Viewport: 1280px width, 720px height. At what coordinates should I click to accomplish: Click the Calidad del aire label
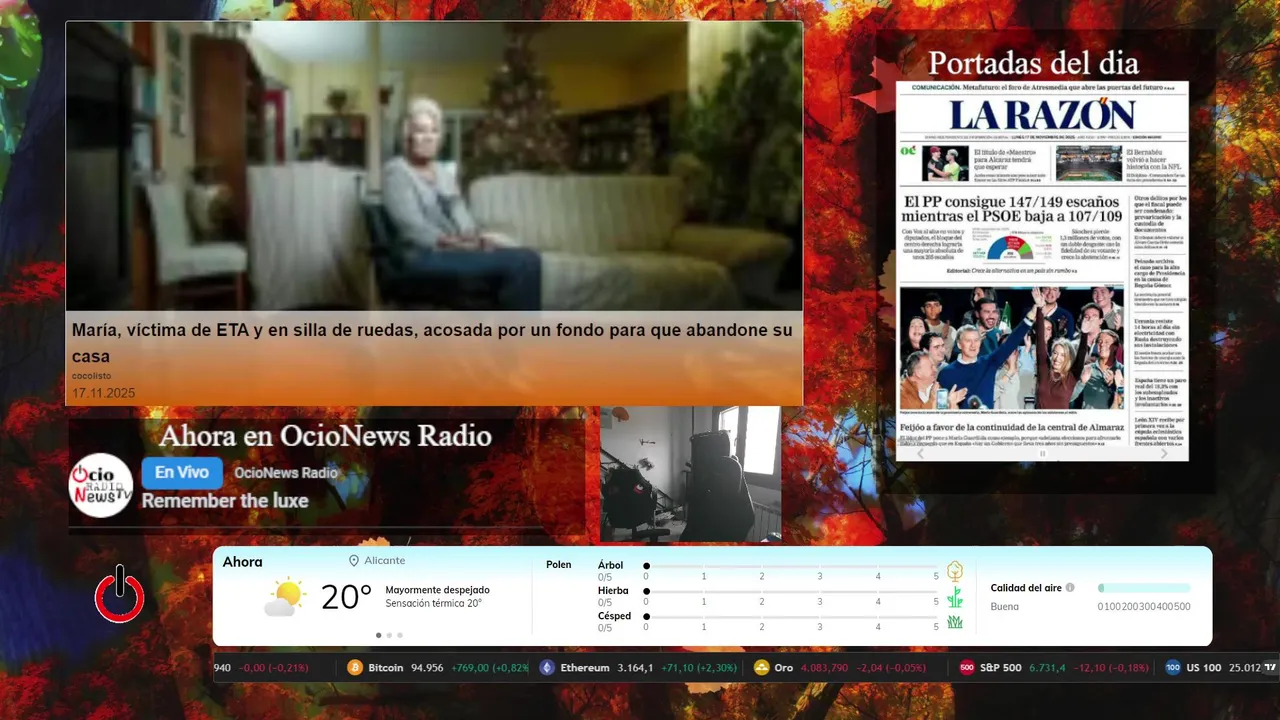[x=1026, y=588]
